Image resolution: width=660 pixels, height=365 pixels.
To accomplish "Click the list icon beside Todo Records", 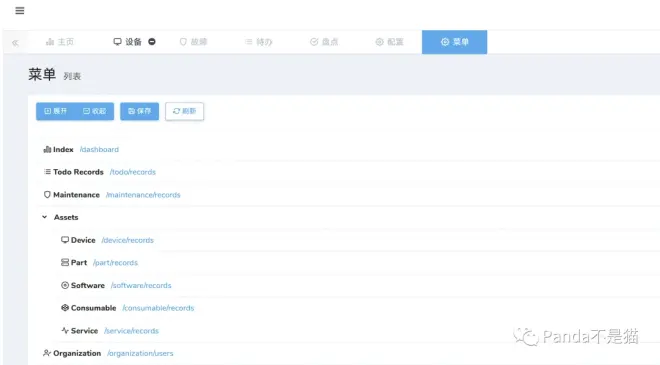I will point(47,172).
